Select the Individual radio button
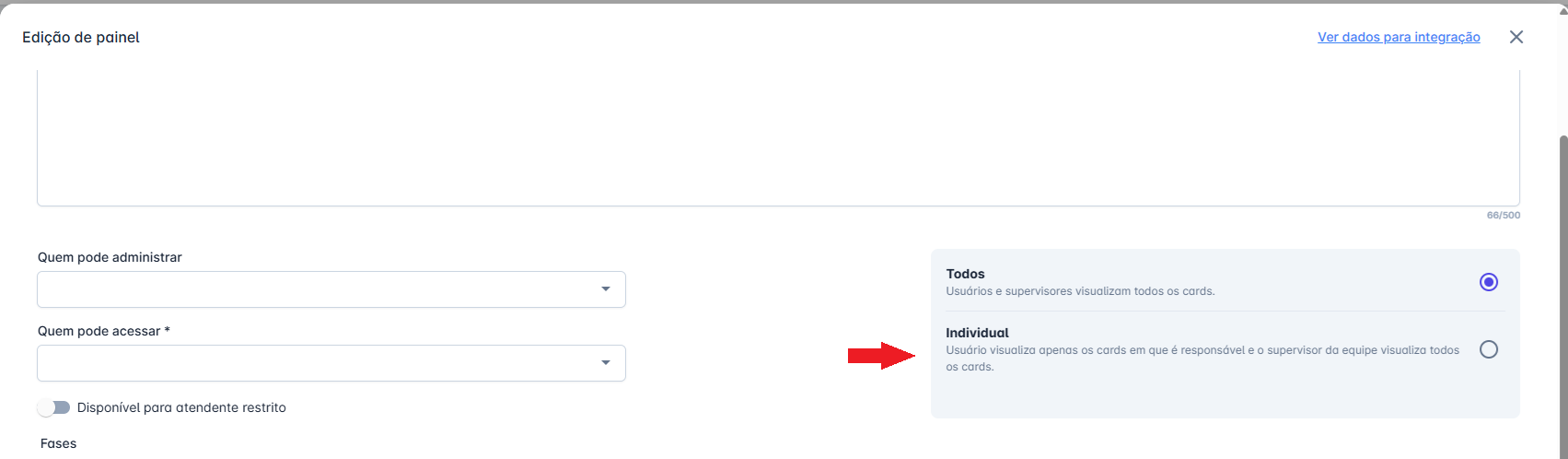Screen dimensions: 1568x459 (1488, 349)
